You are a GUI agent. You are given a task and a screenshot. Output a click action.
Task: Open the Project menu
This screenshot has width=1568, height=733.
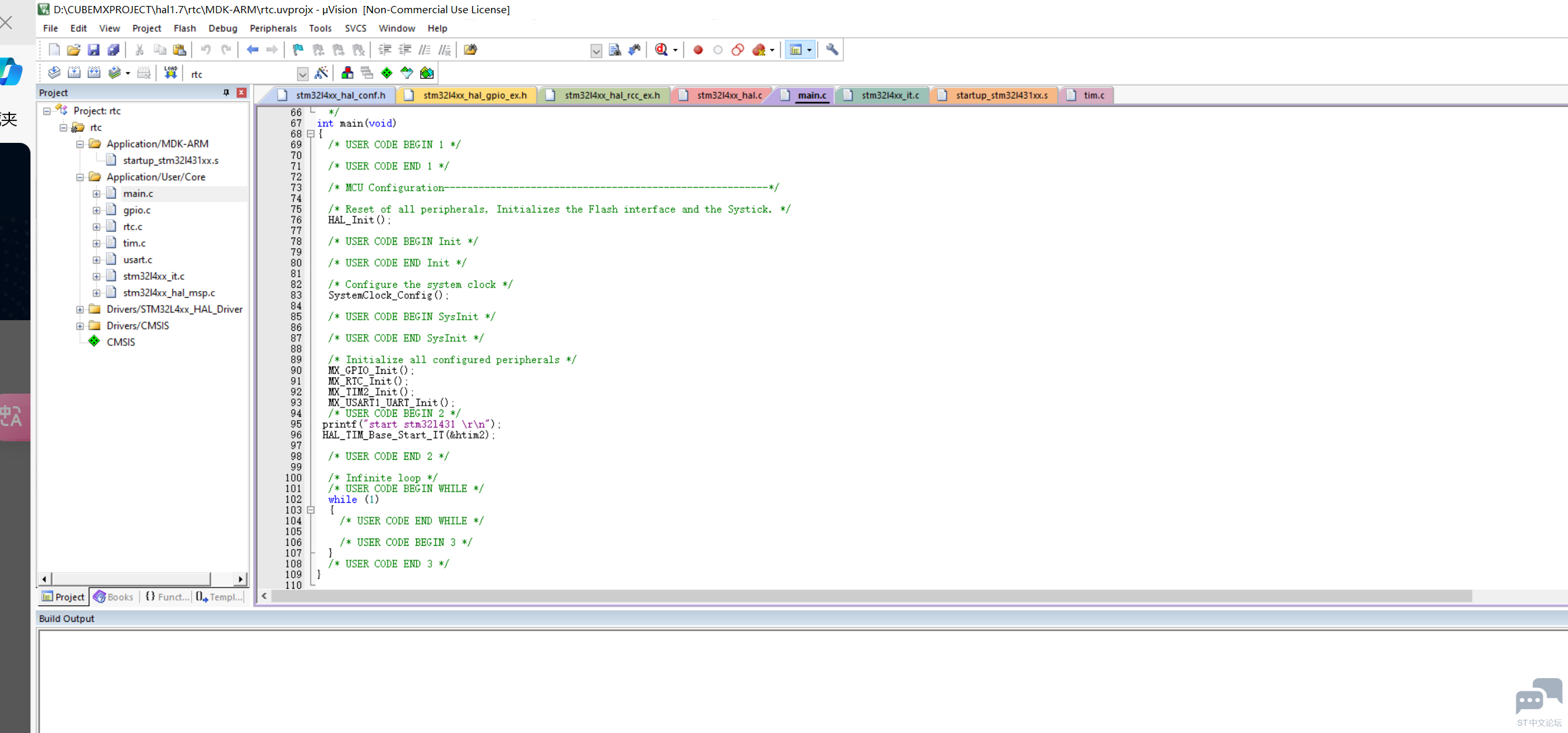tap(146, 28)
